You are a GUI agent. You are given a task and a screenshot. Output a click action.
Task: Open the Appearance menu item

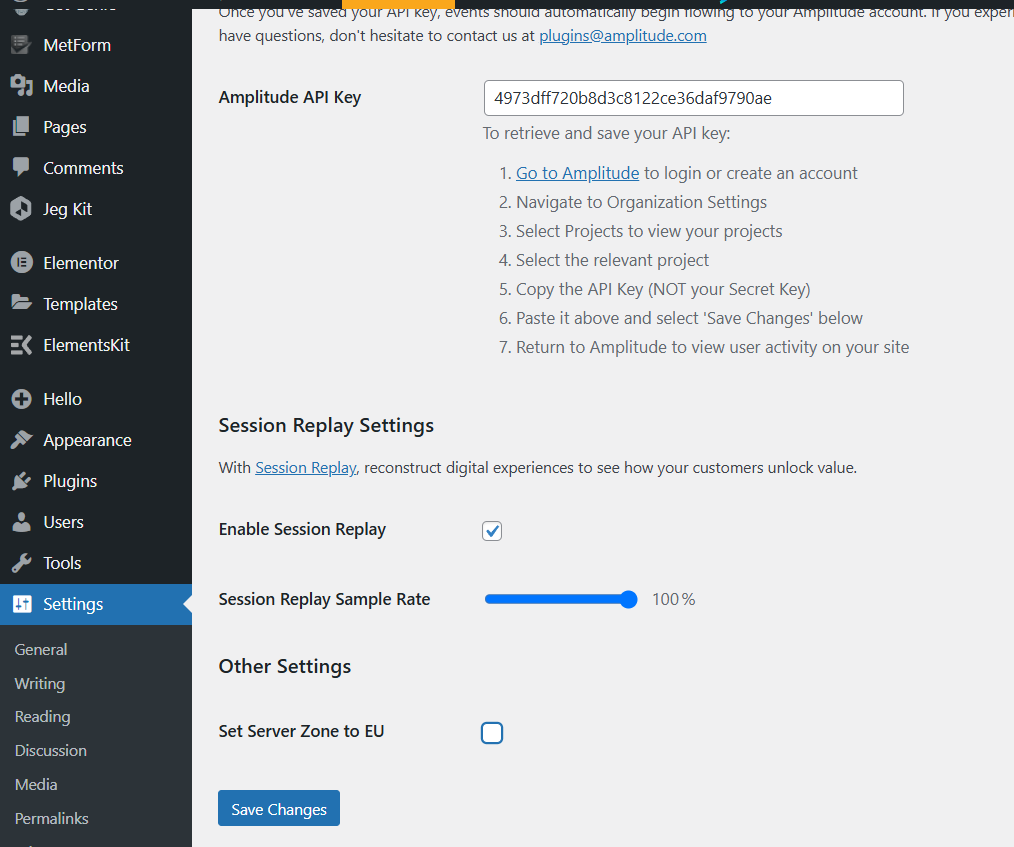(x=87, y=440)
